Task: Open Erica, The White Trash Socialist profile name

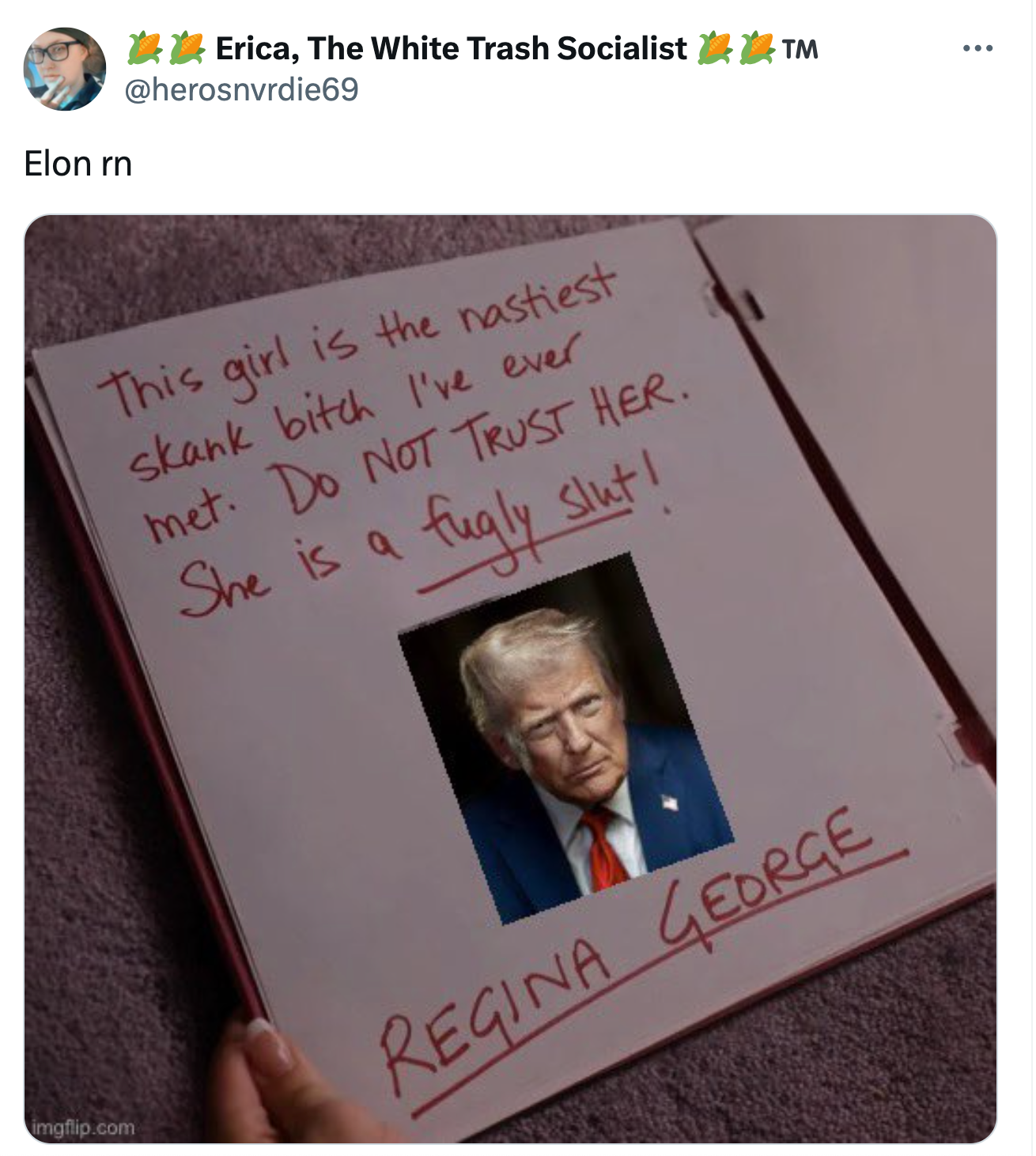Action: 451,48
